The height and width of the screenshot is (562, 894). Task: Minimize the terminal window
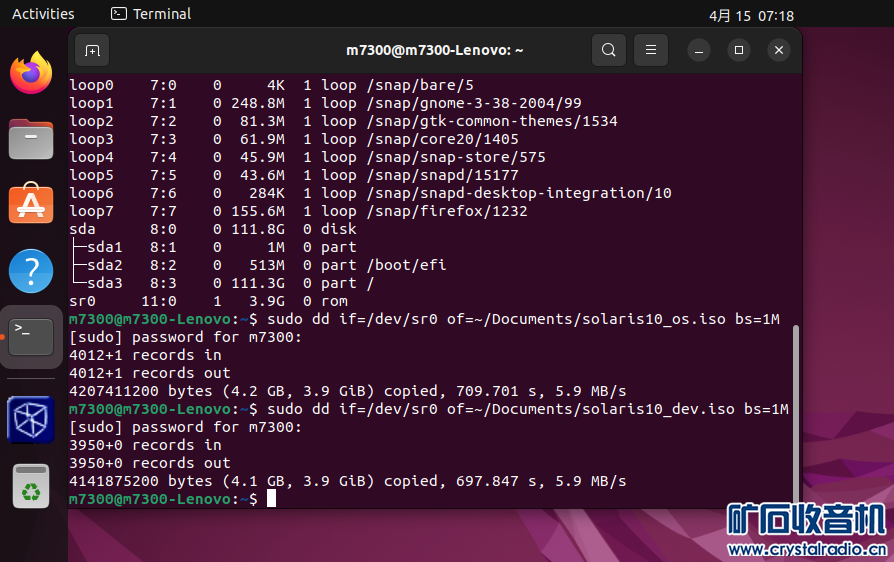click(699, 50)
